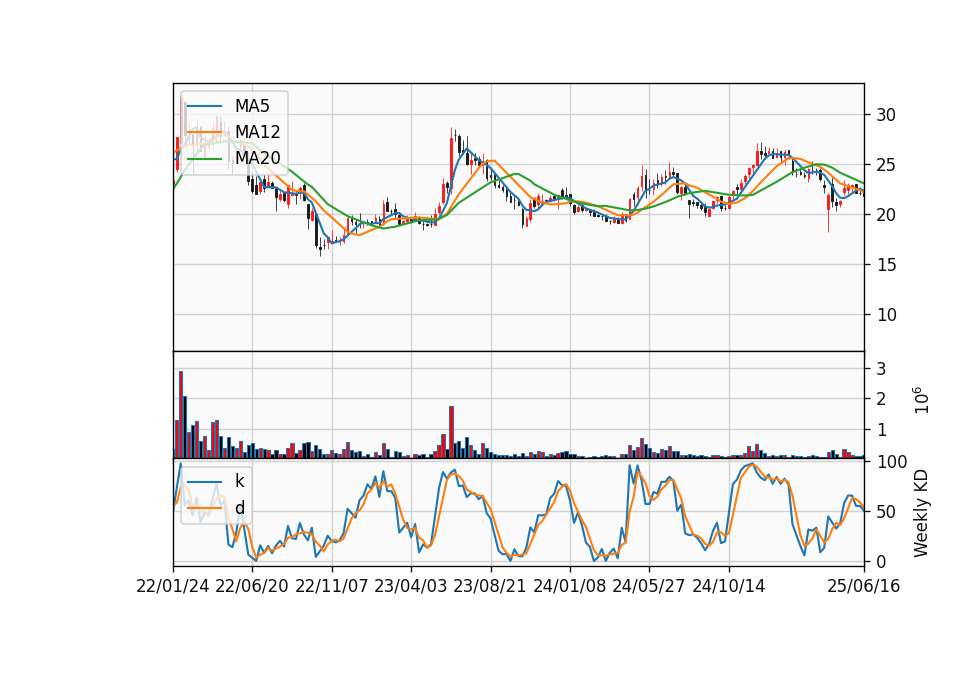Screen dimensions: 960x690
Task: Click the KD axis tick label 0
Action: (x=882, y=561)
